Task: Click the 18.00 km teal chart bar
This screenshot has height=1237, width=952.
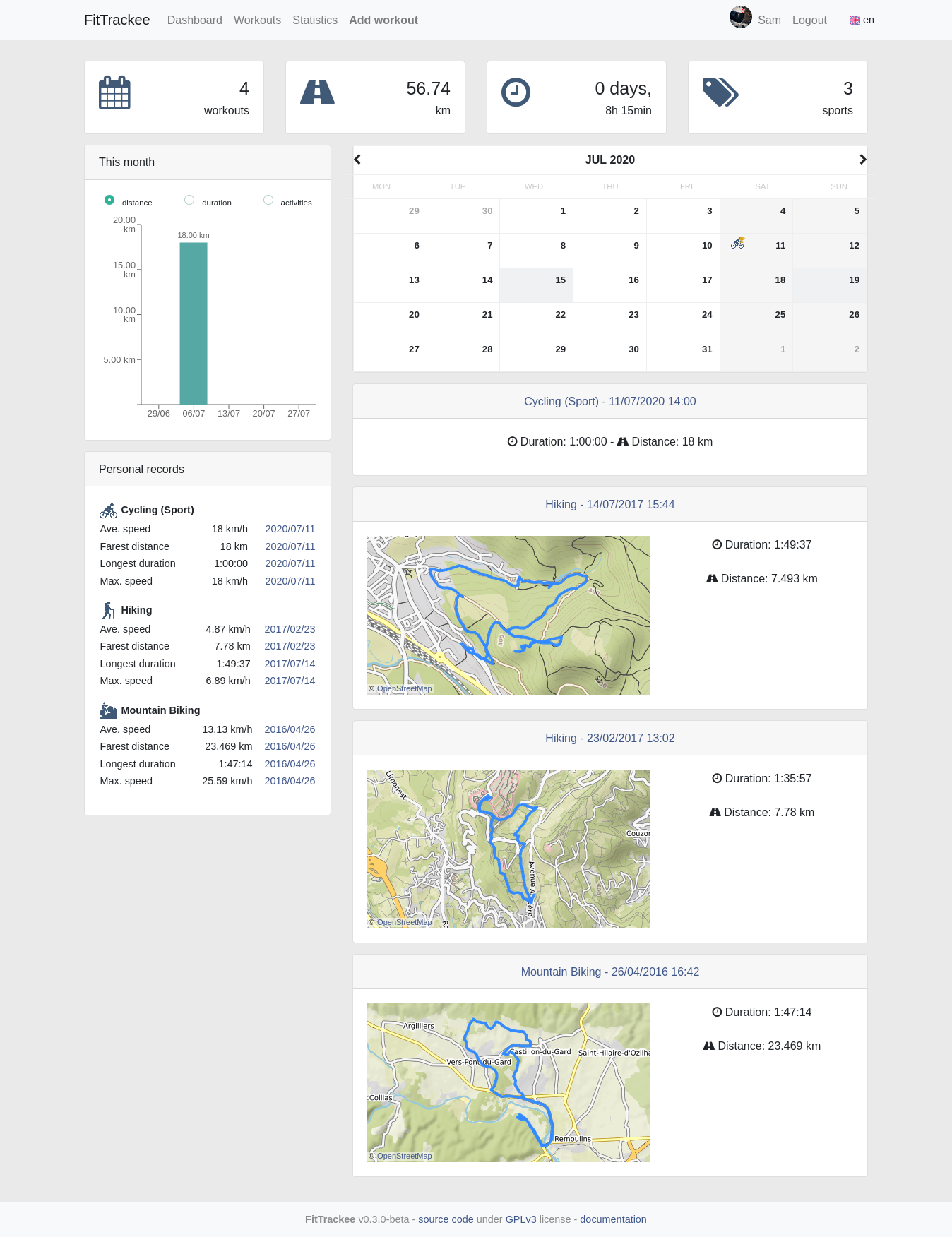Action: pyautogui.click(x=194, y=323)
